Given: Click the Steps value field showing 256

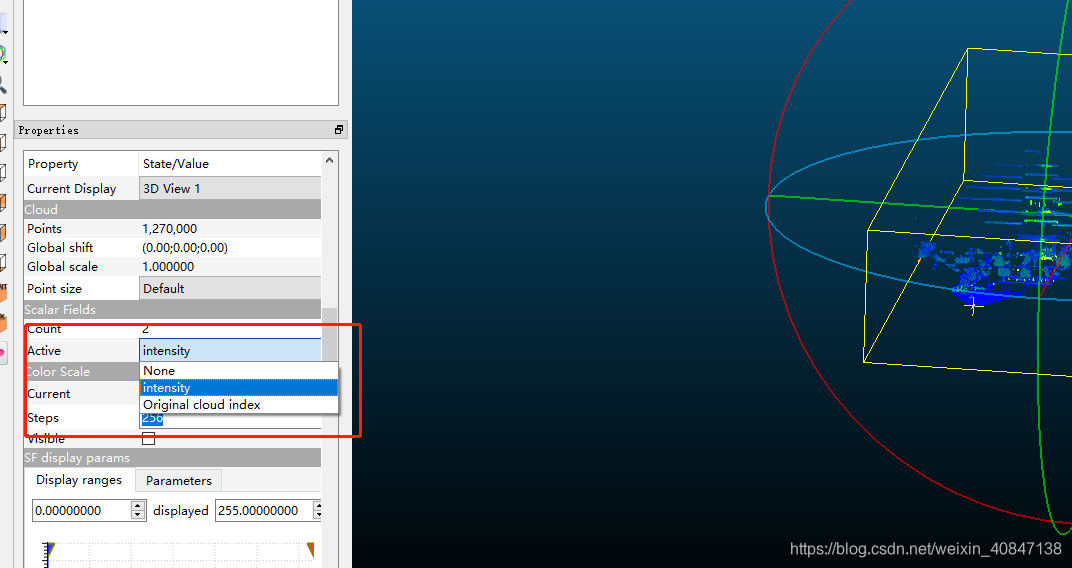Looking at the screenshot, I should point(230,418).
